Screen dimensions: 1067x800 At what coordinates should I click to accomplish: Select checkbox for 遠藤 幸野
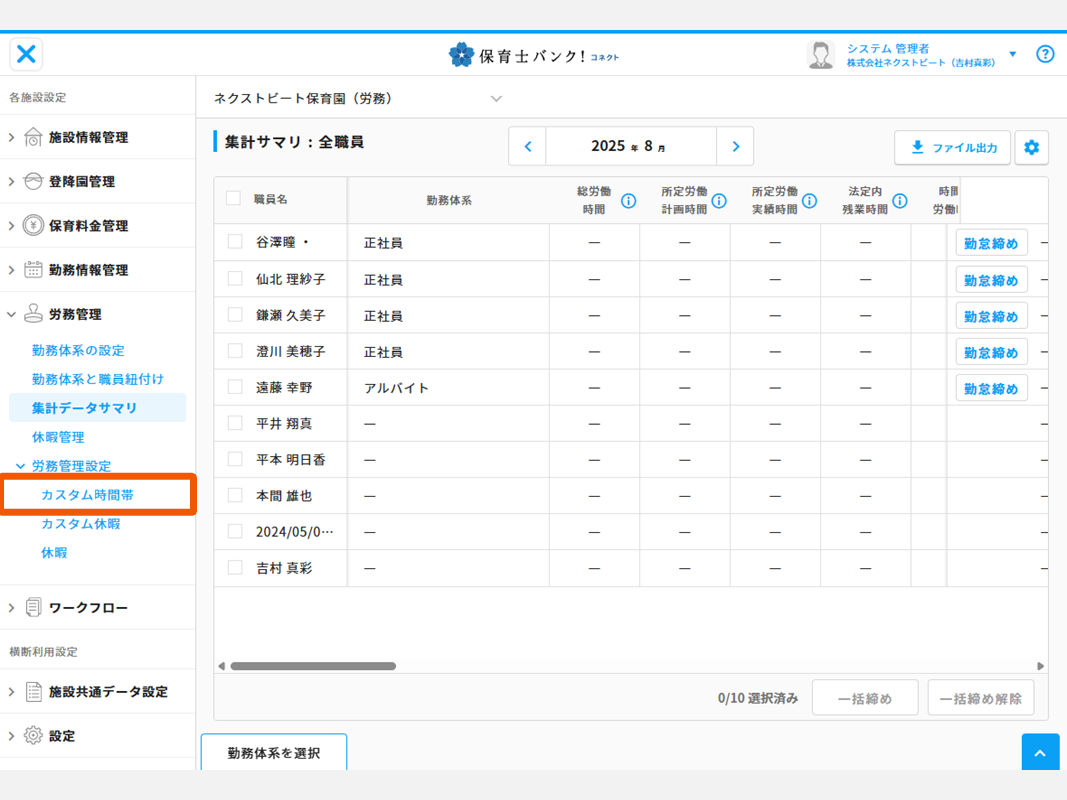[235, 387]
